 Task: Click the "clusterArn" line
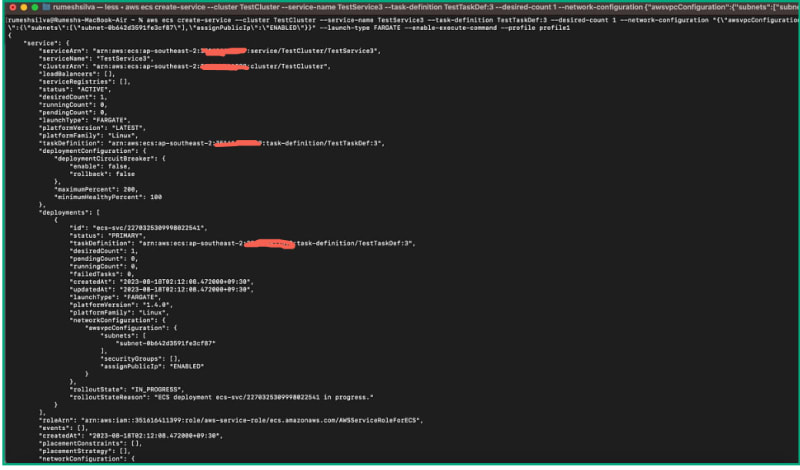click(x=184, y=66)
